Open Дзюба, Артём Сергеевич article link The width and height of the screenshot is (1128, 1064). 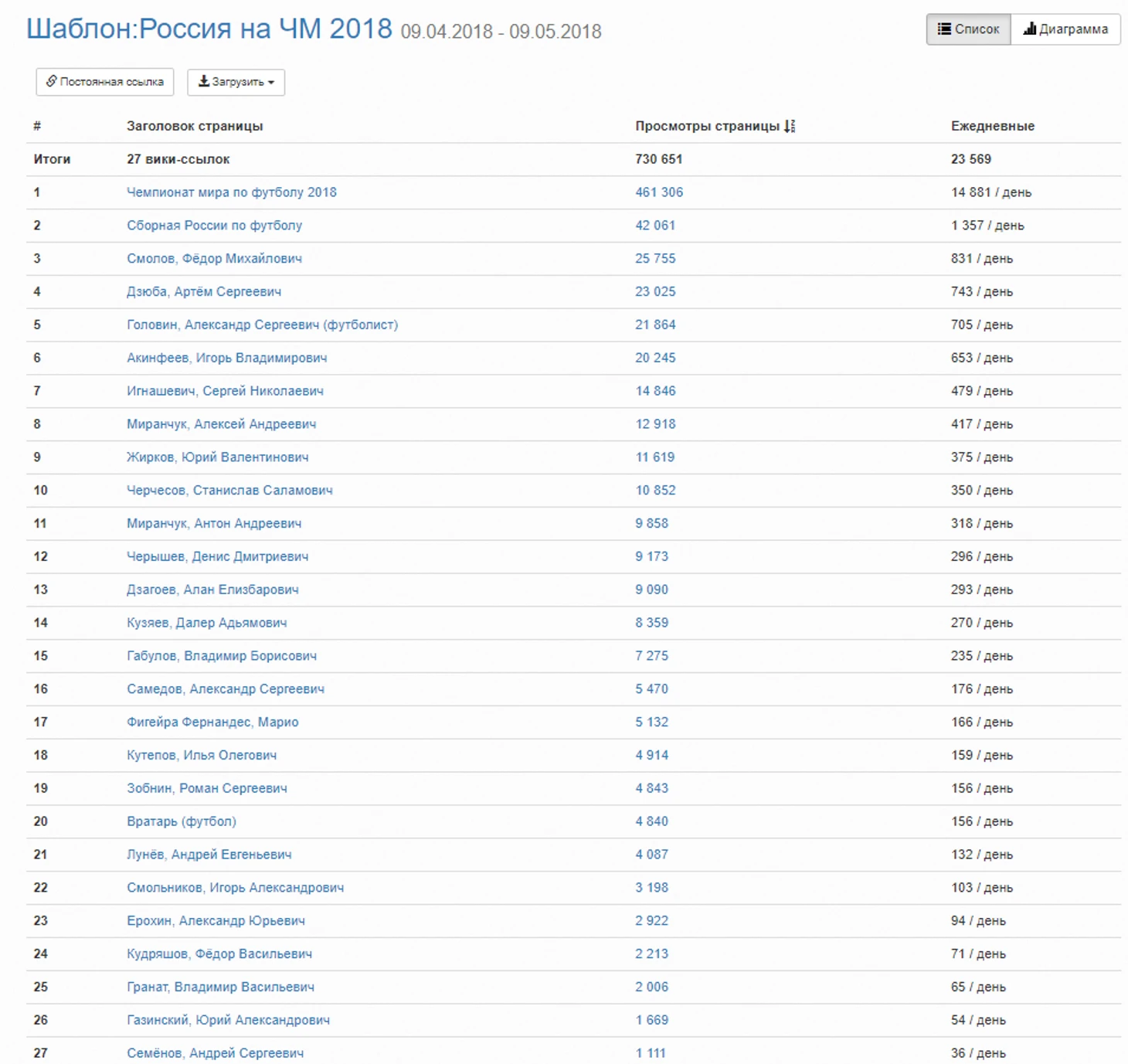click(204, 292)
